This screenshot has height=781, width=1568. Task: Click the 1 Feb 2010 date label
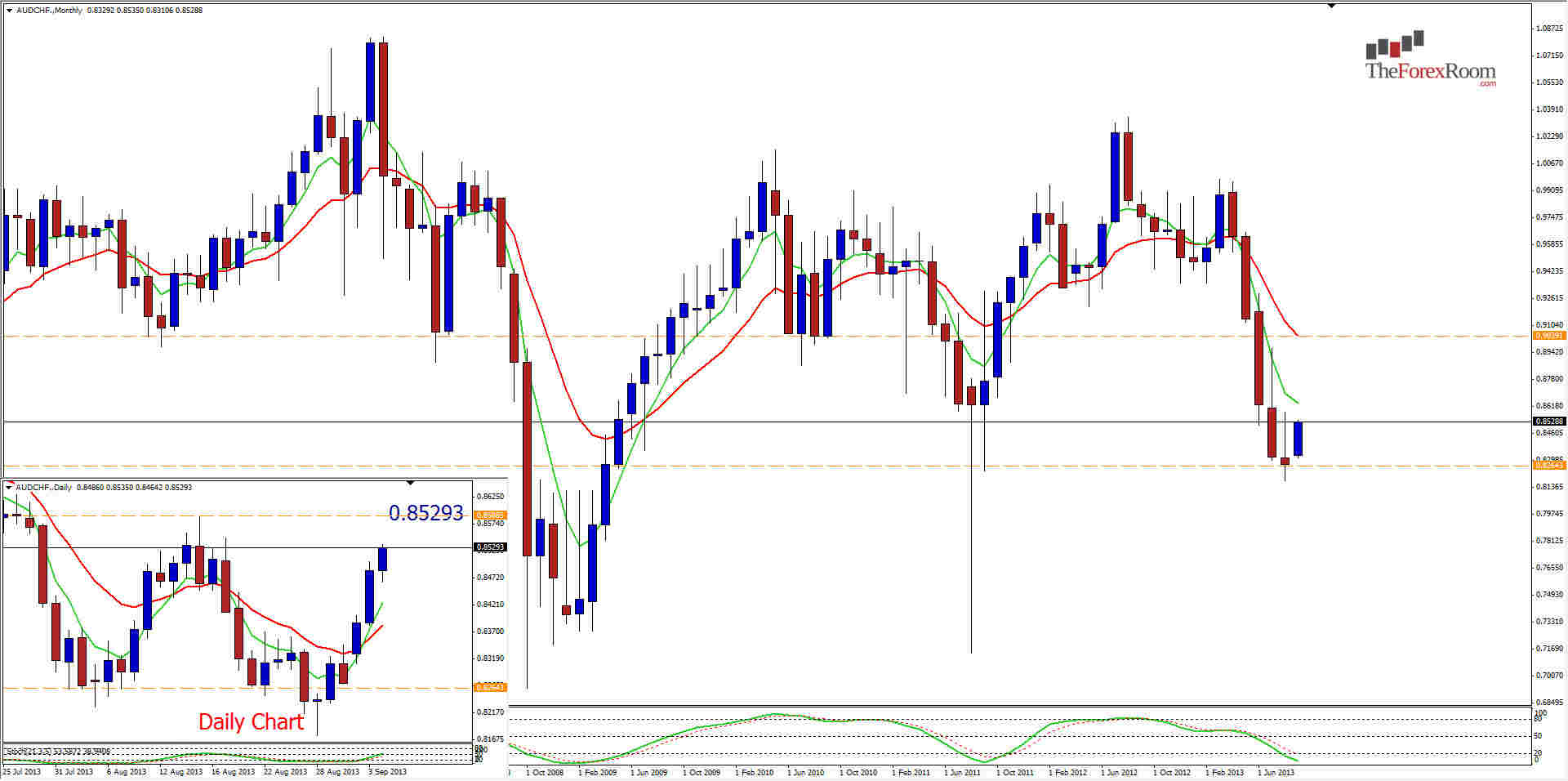[754, 772]
